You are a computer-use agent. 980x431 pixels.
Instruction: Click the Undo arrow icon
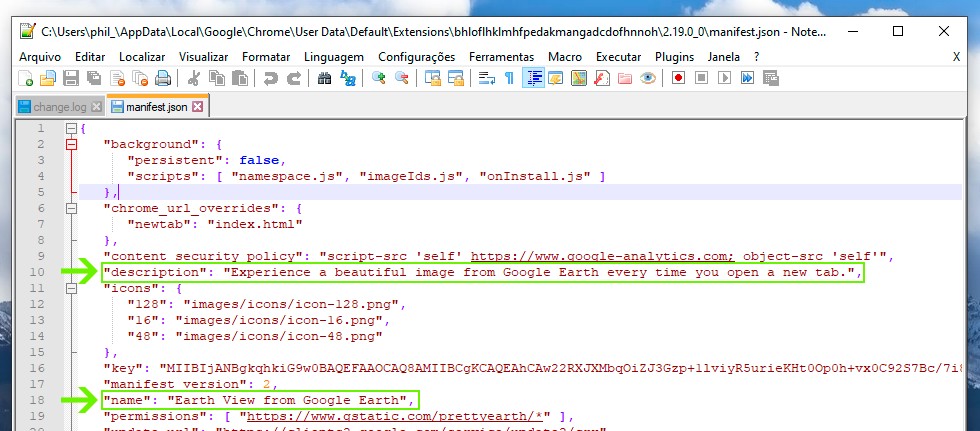(x=271, y=78)
